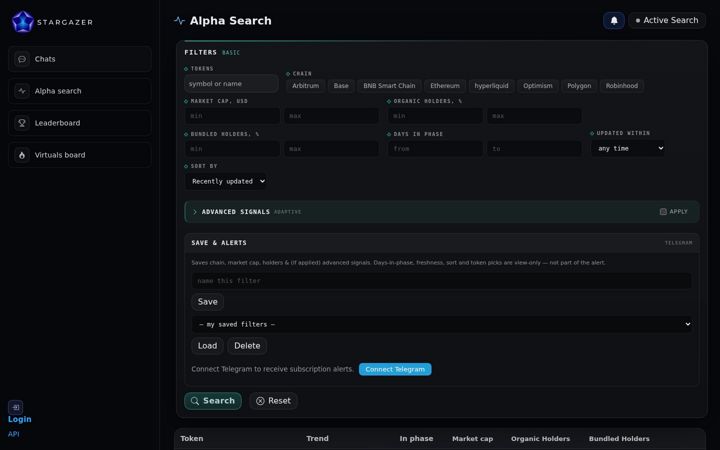The width and height of the screenshot is (720, 450).
Task: Toggle the Base chain filter
Action: click(x=341, y=86)
